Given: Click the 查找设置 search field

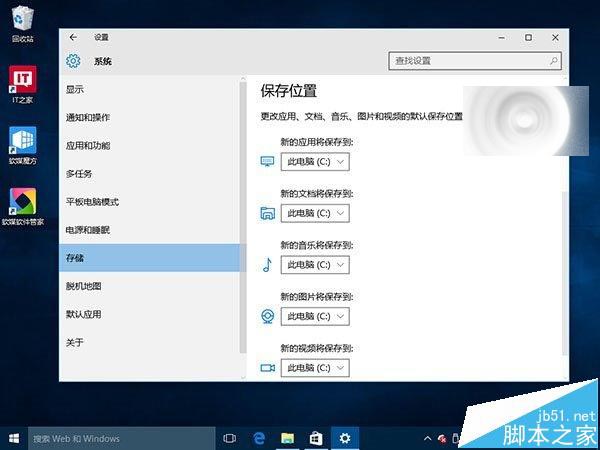Looking at the screenshot, I should click(475, 61).
